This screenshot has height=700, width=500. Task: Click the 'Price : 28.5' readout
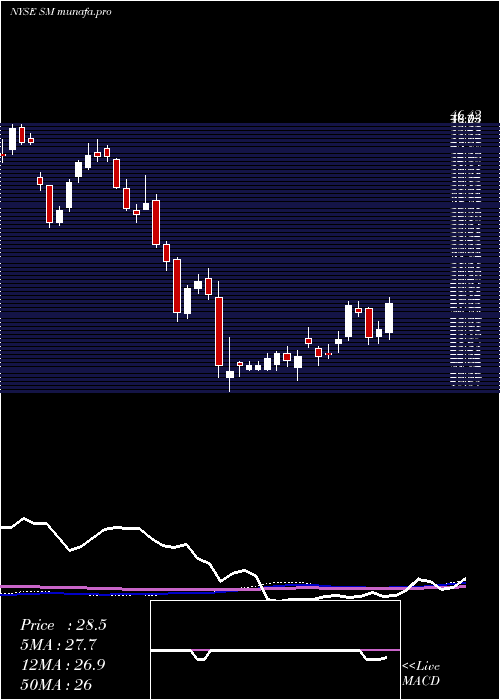(63, 625)
